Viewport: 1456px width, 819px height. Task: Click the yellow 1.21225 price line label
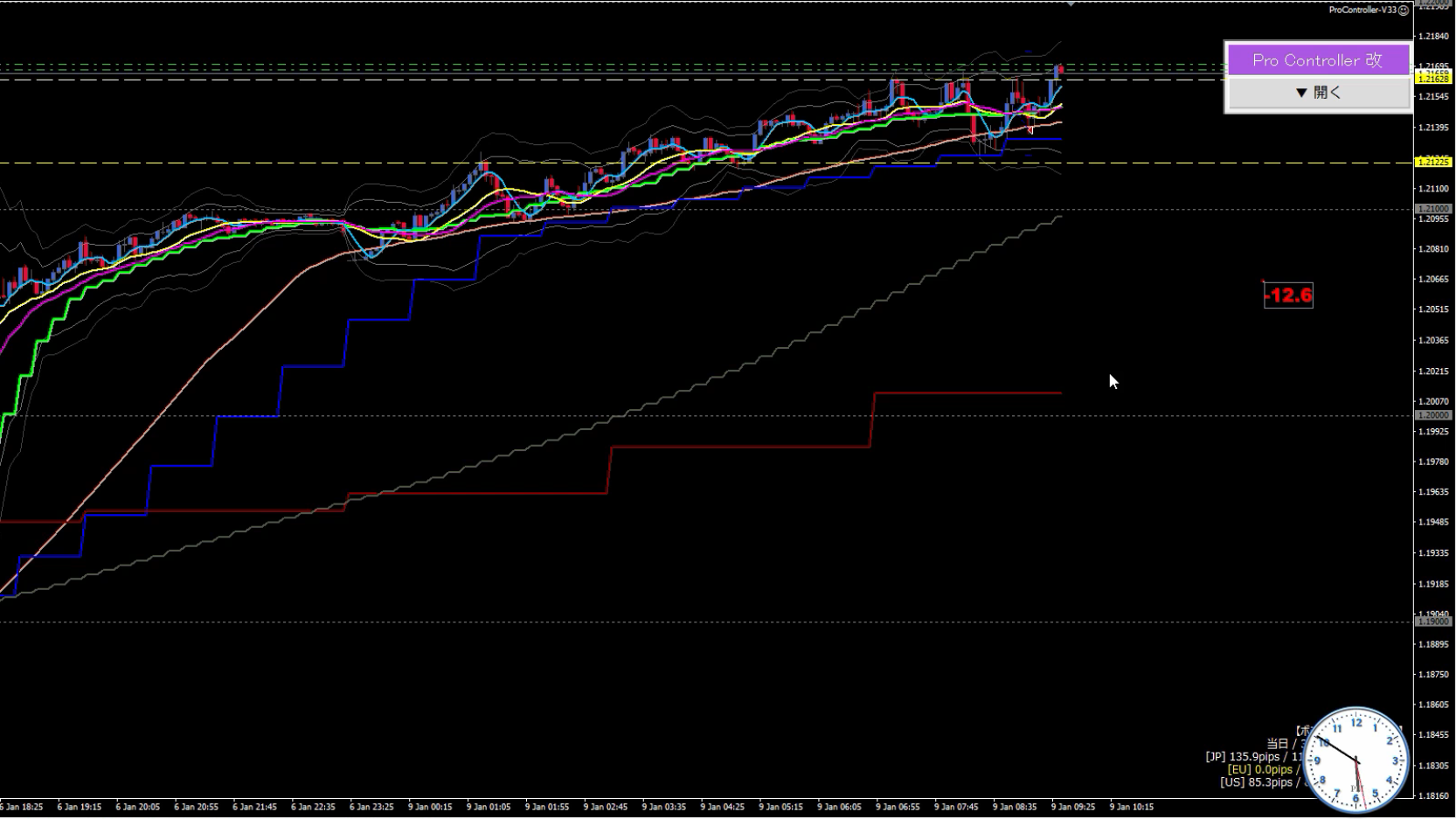point(1433,162)
